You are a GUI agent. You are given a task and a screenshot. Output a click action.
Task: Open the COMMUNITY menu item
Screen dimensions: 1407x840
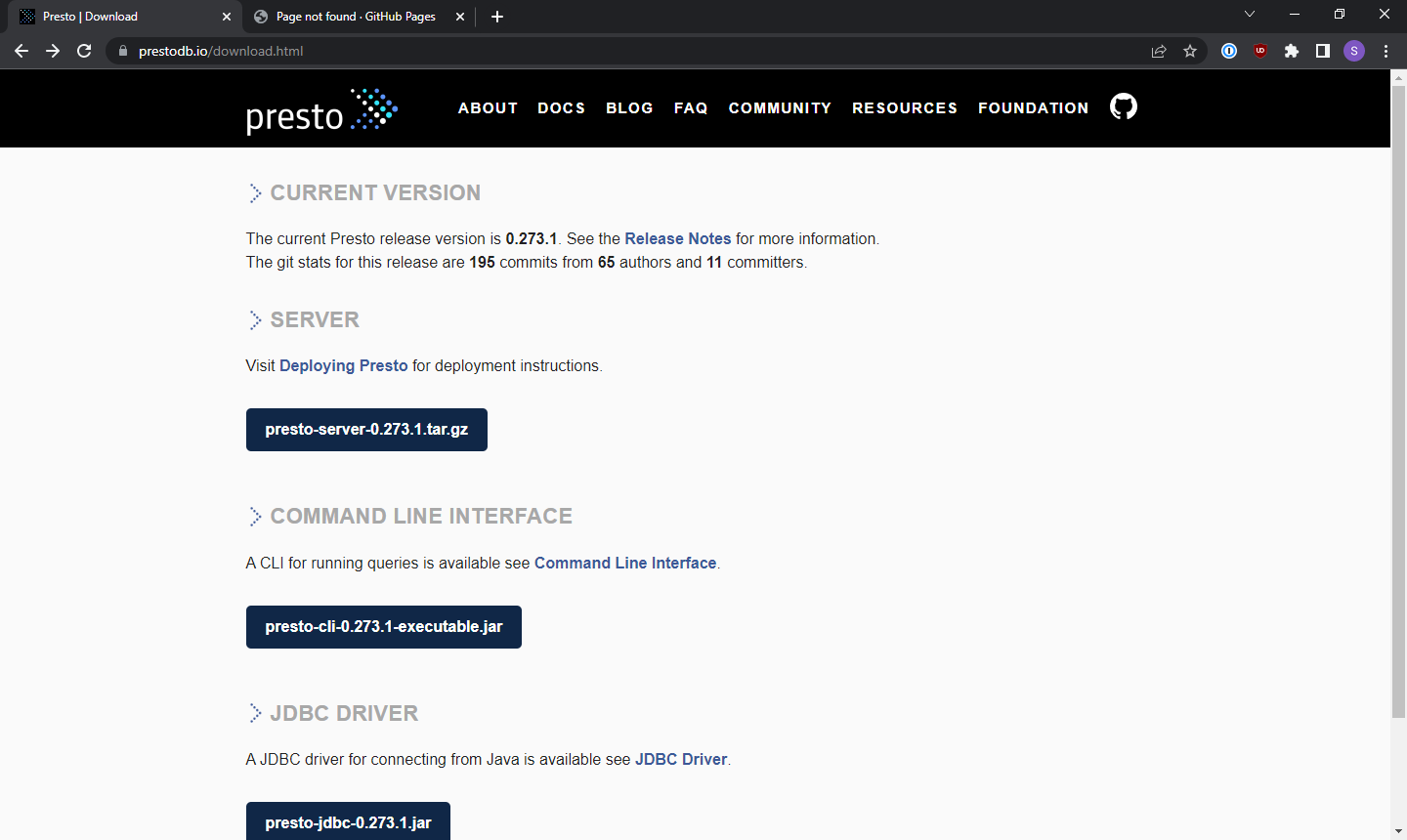(x=780, y=108)
